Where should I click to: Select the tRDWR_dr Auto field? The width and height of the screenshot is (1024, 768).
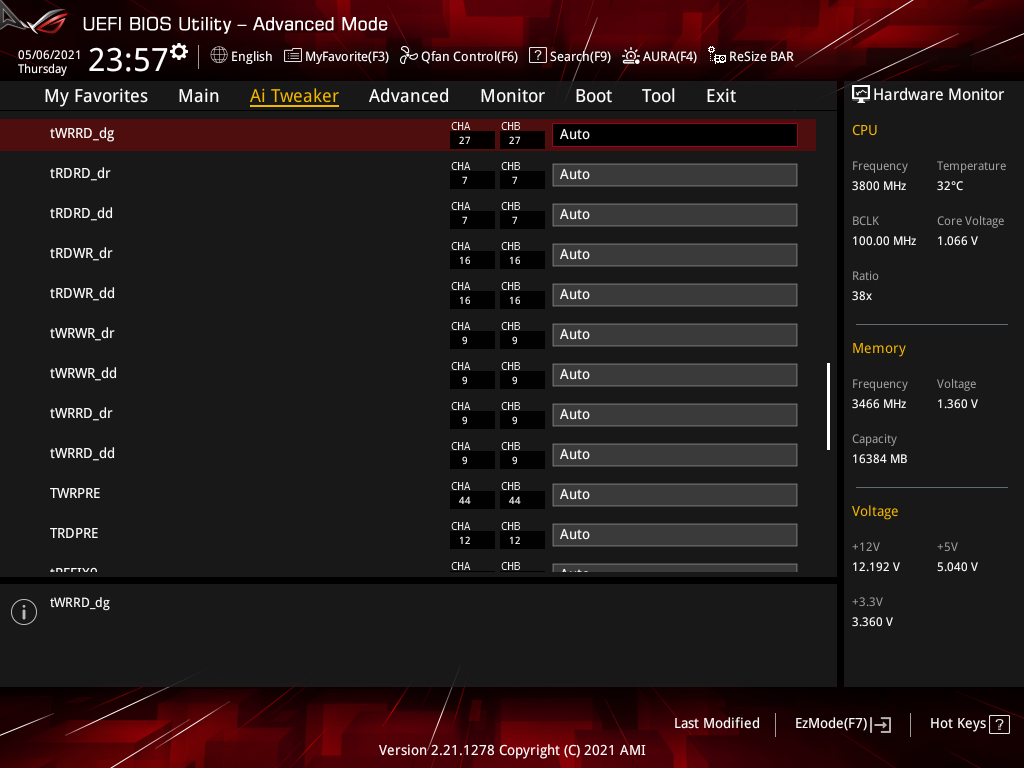click(675, 255)
